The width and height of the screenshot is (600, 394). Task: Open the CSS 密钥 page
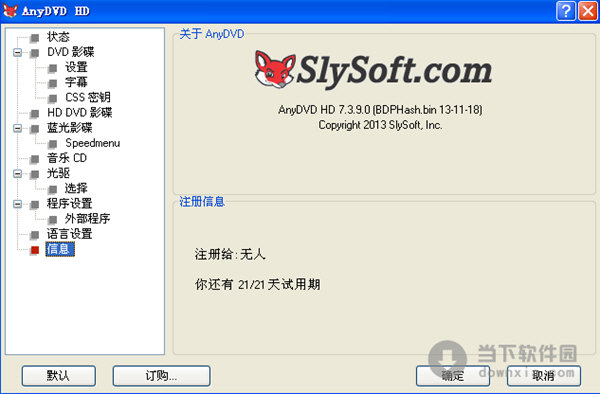88,97
